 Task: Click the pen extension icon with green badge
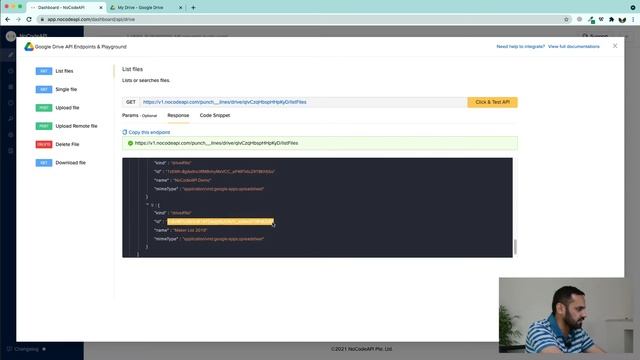[x=591, y=20]
